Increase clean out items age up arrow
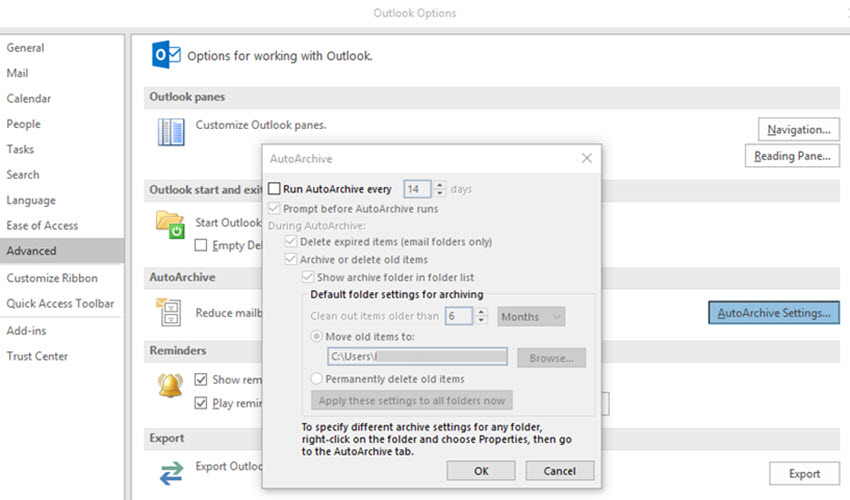This screenshot has width=850, height=500. 481,312
